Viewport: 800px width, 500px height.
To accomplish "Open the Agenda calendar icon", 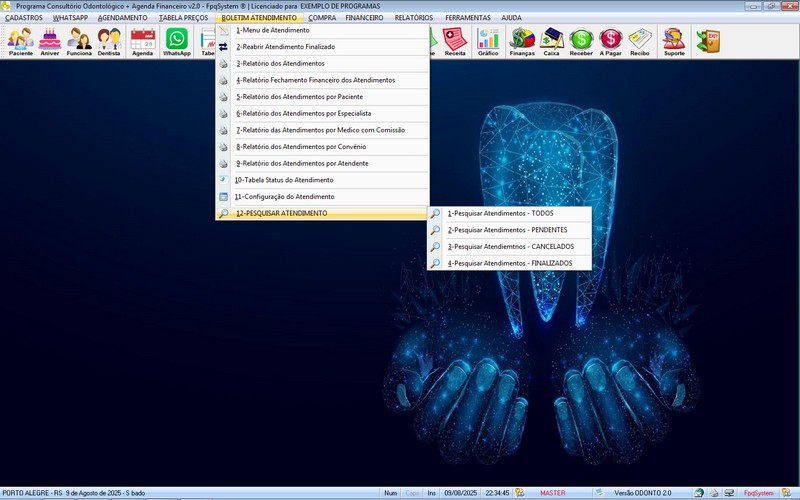I will pyautogui.click(x=142, y=41).
